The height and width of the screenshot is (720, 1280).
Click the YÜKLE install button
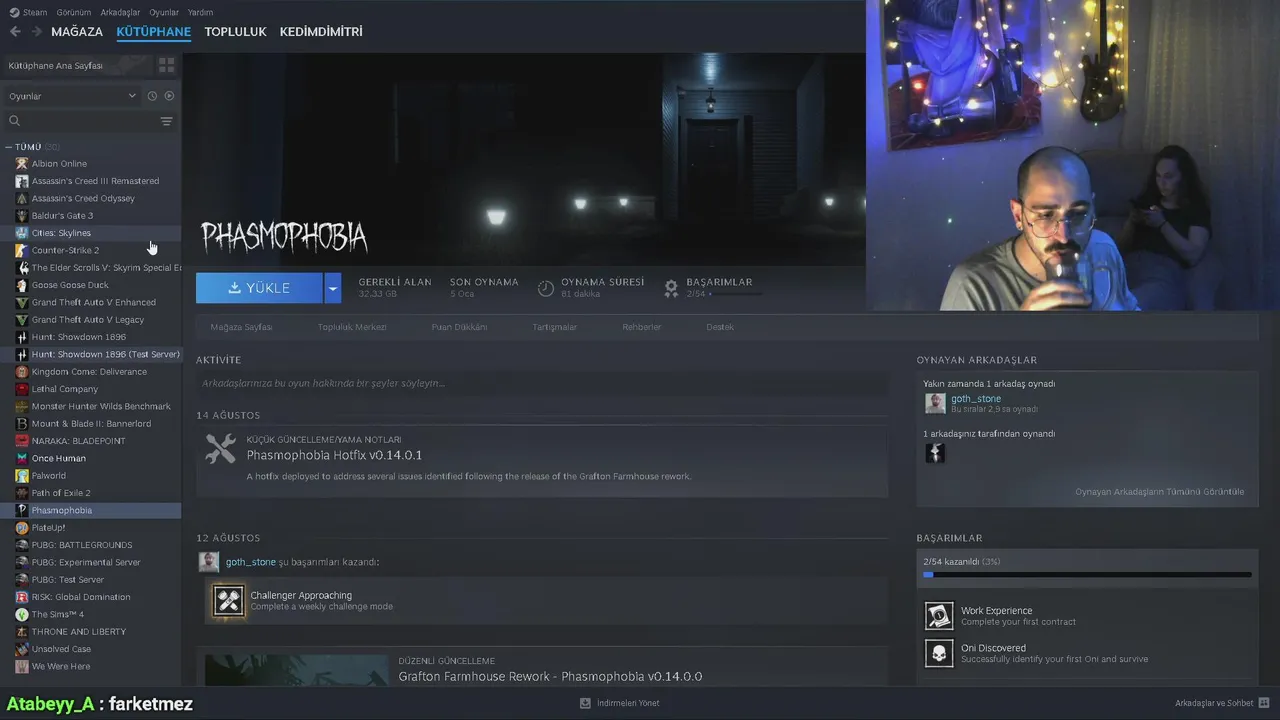[259, 288]
